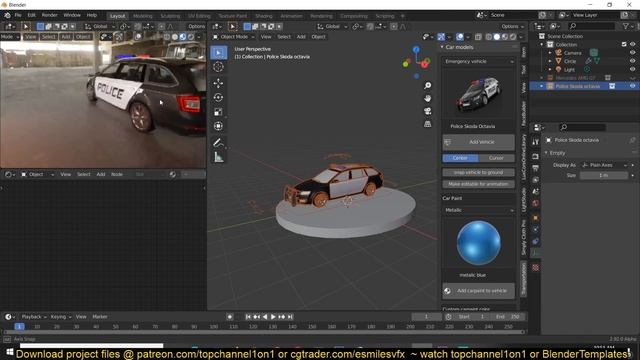This screenshot has height=360, width=640.
Task: Click Add carpaint to vehicle button
Action: coord(478,291)
